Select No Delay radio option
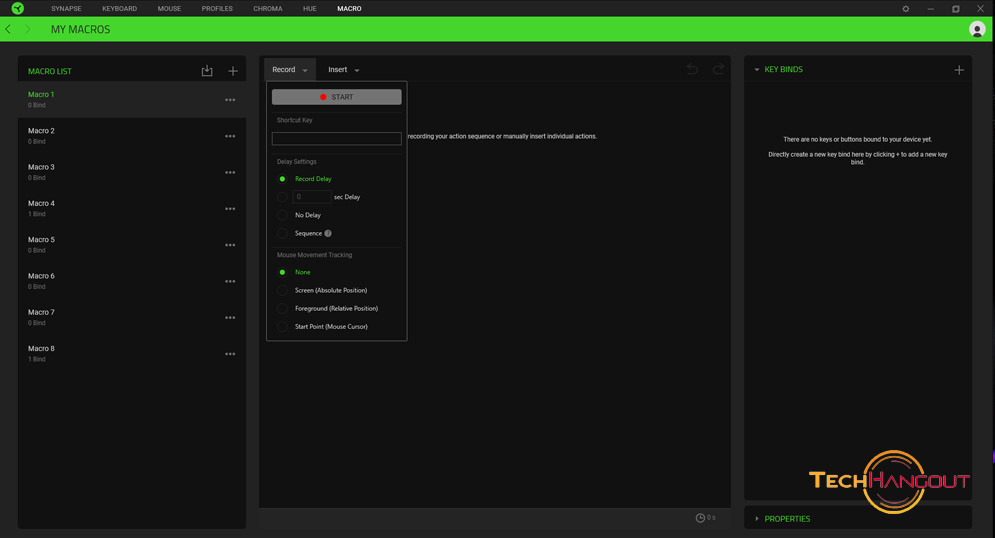Viewport: 995px width, 538px height. click(x=282, y=215)
